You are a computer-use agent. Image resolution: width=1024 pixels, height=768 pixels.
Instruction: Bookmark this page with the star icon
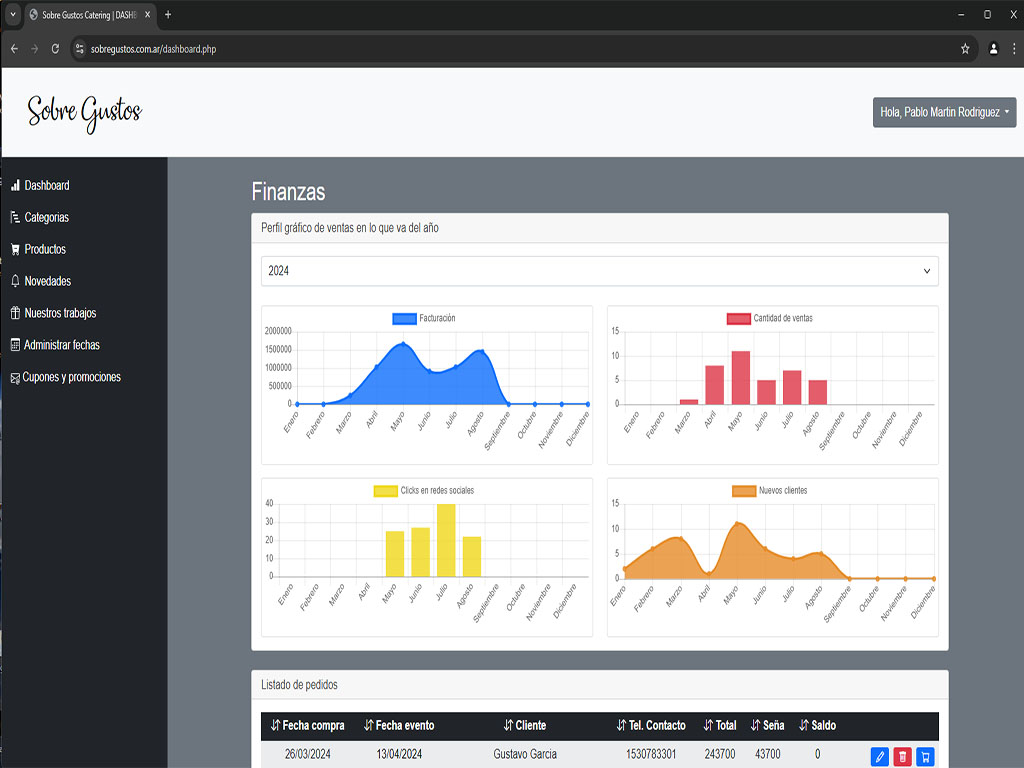pyautogui.click(x=965, y=48)
